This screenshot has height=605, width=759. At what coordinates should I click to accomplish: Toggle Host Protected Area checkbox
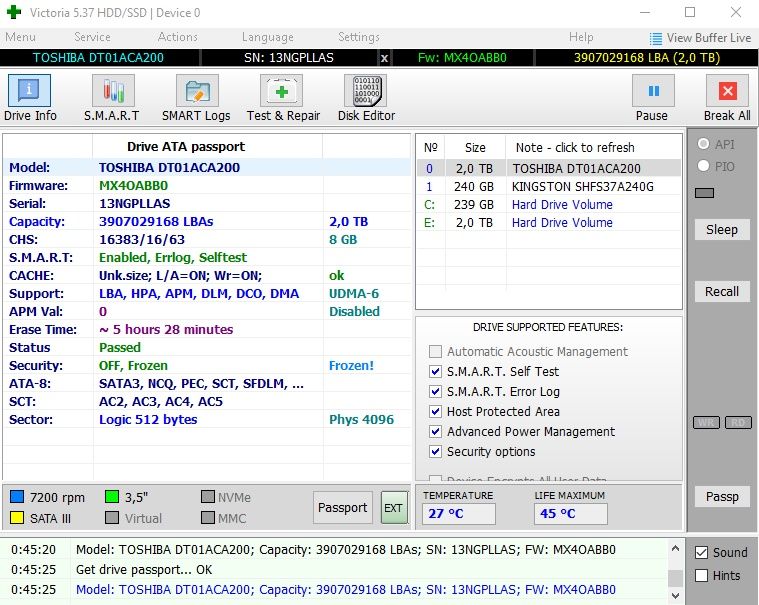435,411
